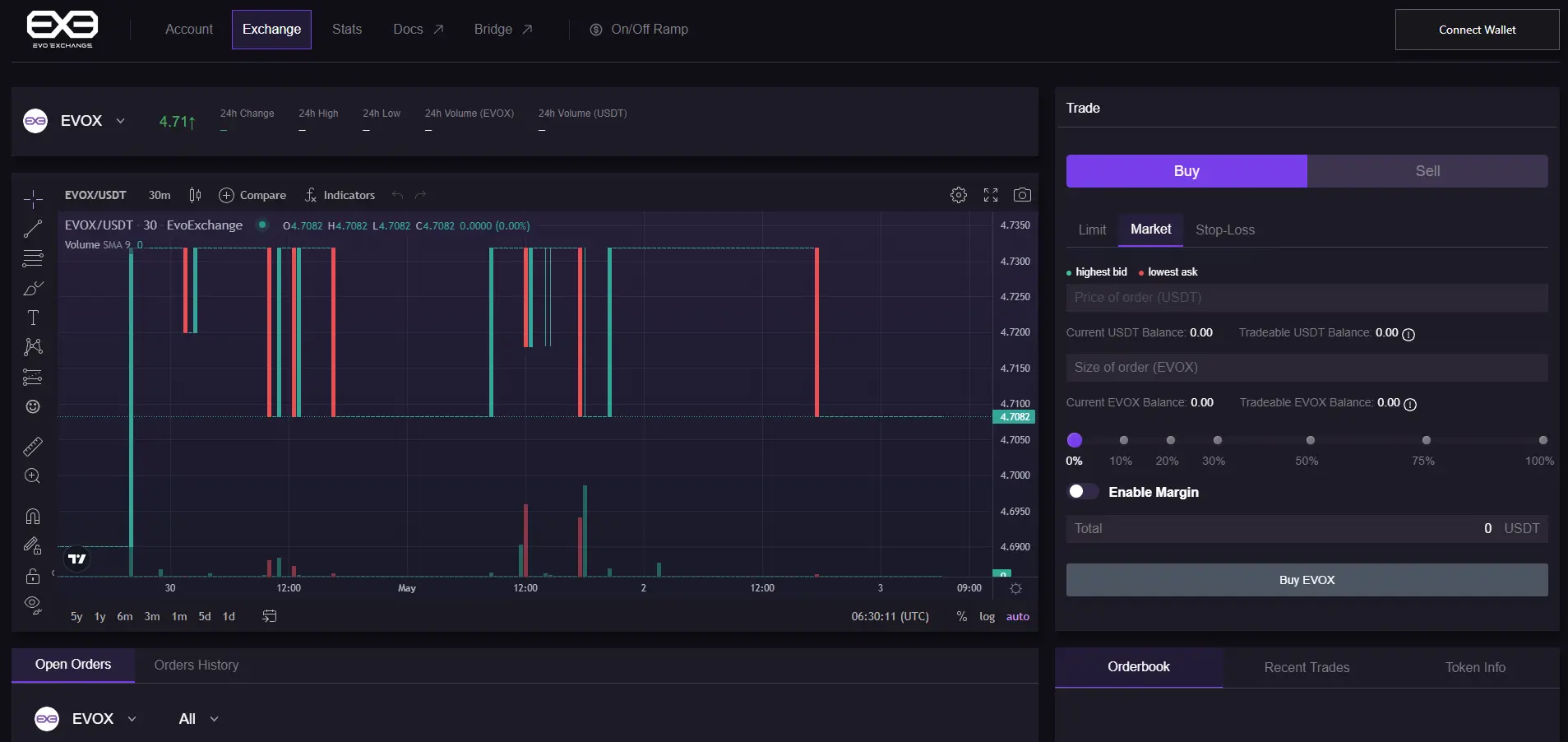This screenshot has height=742, width=1568.
Task: Take a chart snapshot with camera icon
Action: 1022,195
